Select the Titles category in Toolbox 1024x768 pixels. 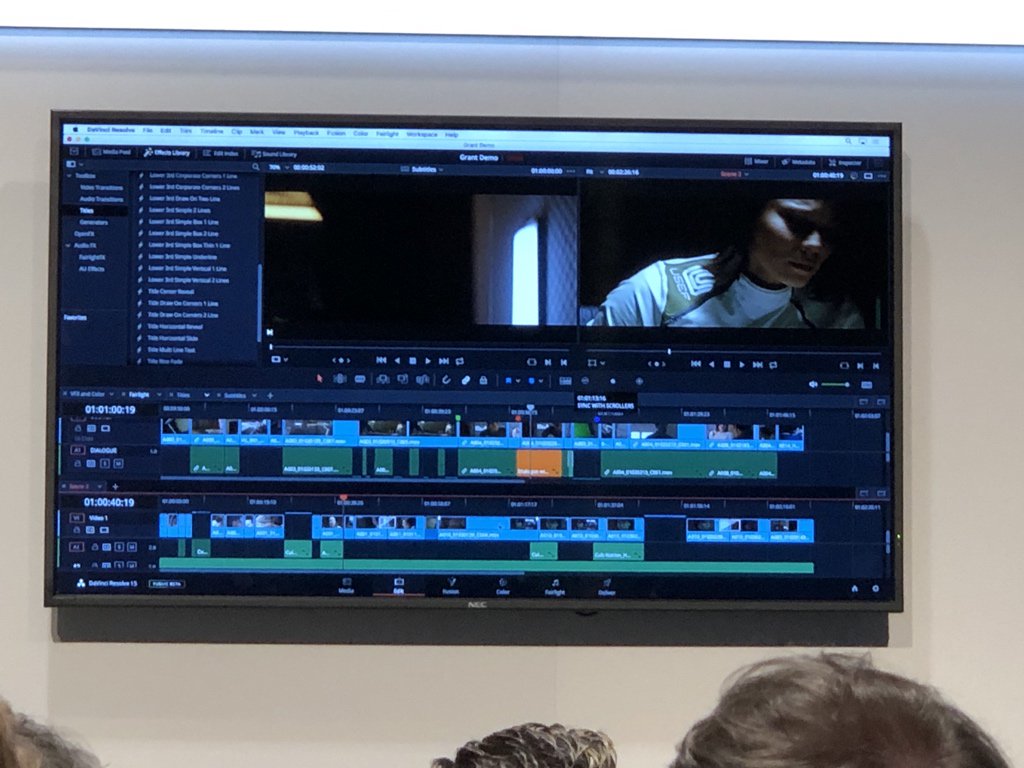click(87, 211)
